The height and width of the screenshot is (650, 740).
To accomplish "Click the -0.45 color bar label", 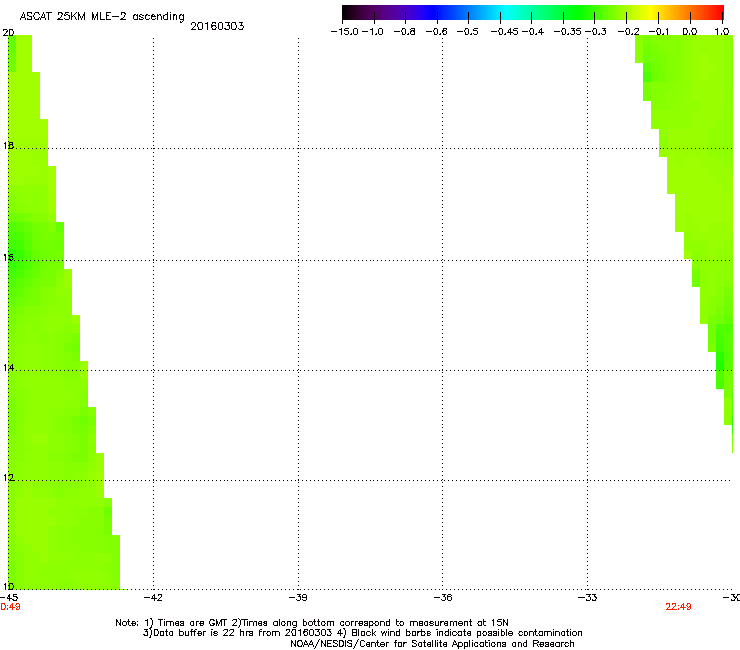I will (505, 32).
